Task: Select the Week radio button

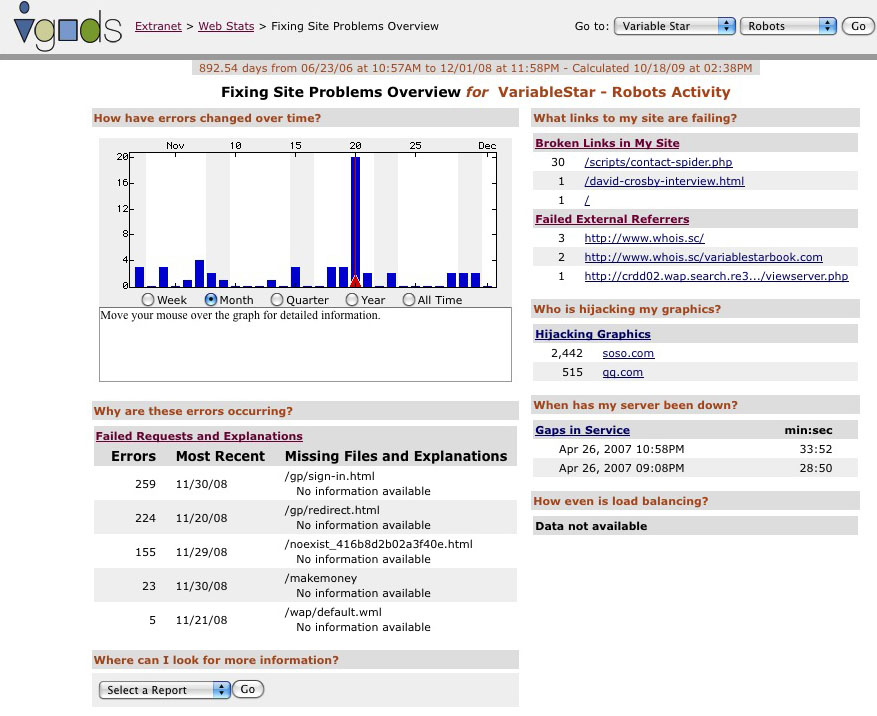Action: pos(148,300)
